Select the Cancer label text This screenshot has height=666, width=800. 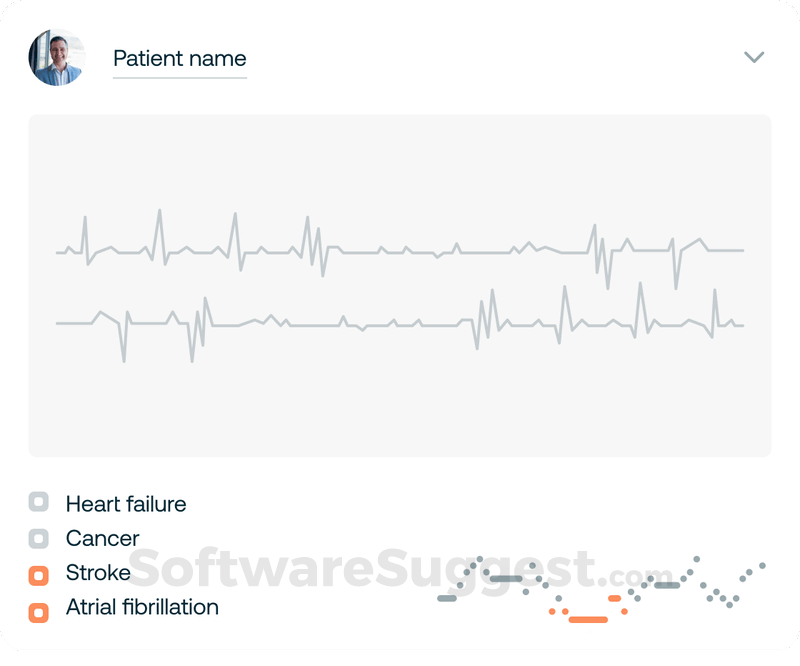[x=103, y=539]
